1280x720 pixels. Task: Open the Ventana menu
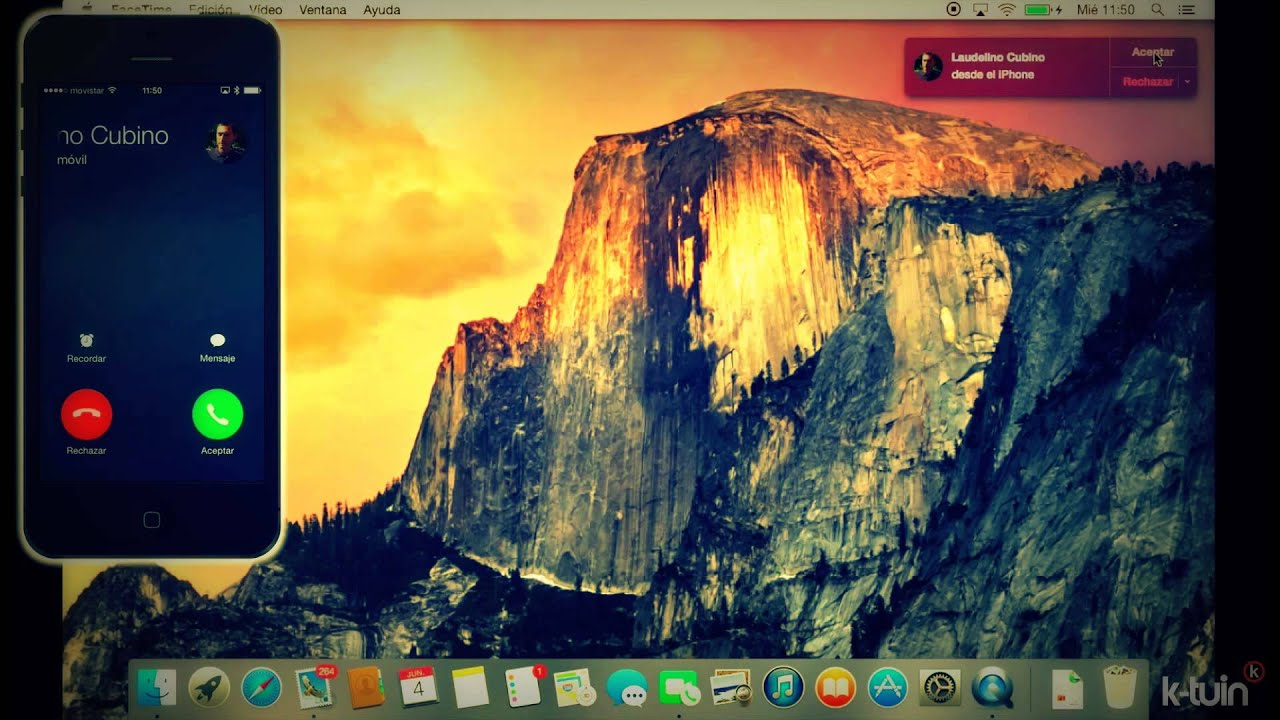(x=323, y=9)
